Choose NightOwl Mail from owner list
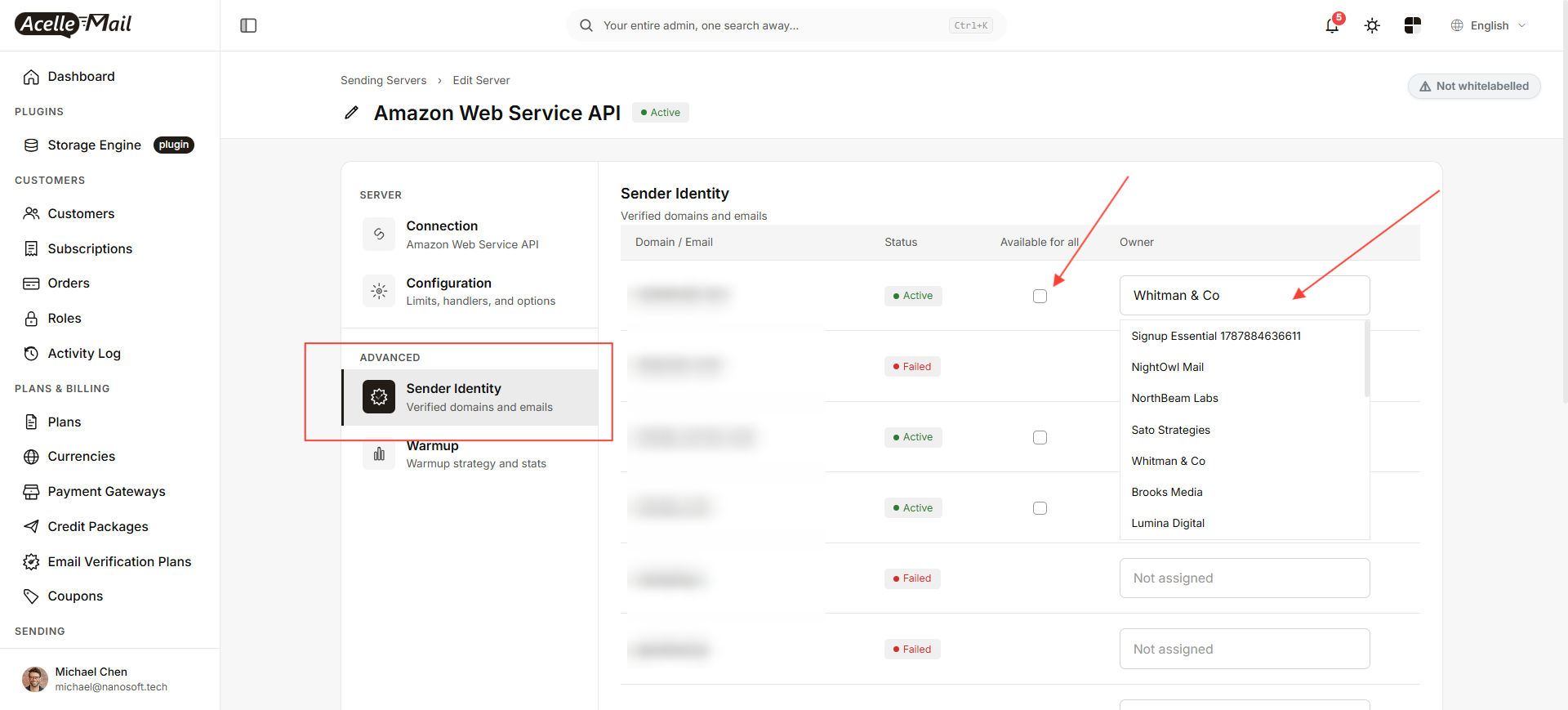This screenshot has width=1568, height=710. click(x=1243, y=368)
